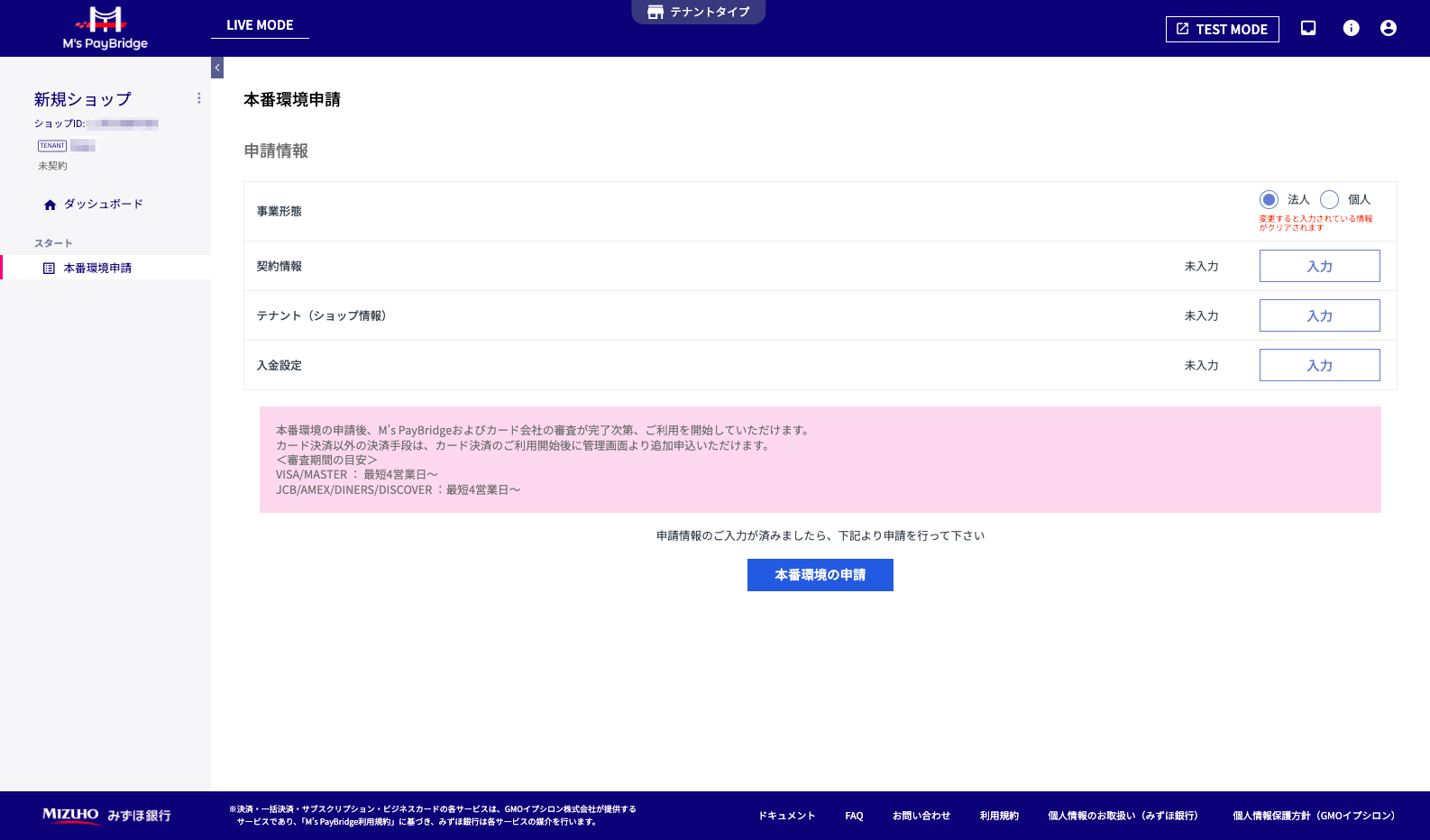Viewport: 1430px width, 840px height.
Task: Select 本番環境申請 in the sidebar
Action: 105,268
